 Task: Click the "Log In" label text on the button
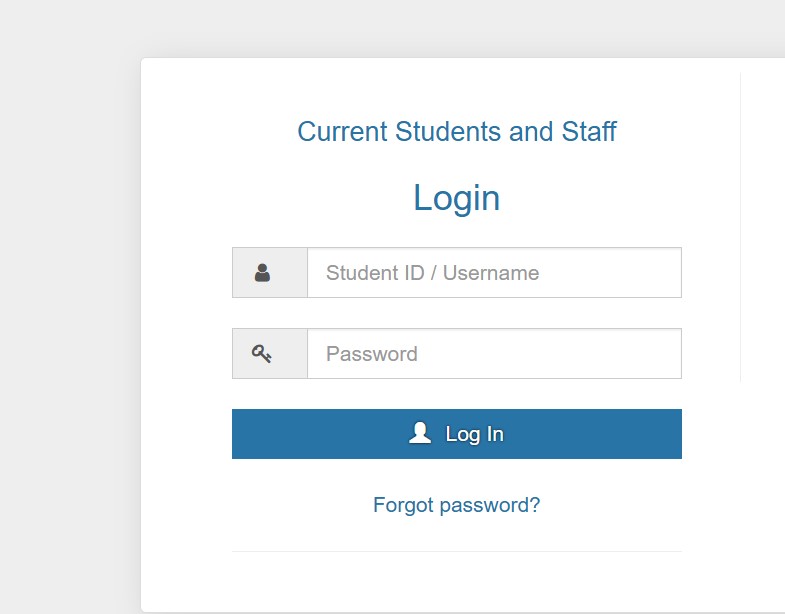pos(475,434)
